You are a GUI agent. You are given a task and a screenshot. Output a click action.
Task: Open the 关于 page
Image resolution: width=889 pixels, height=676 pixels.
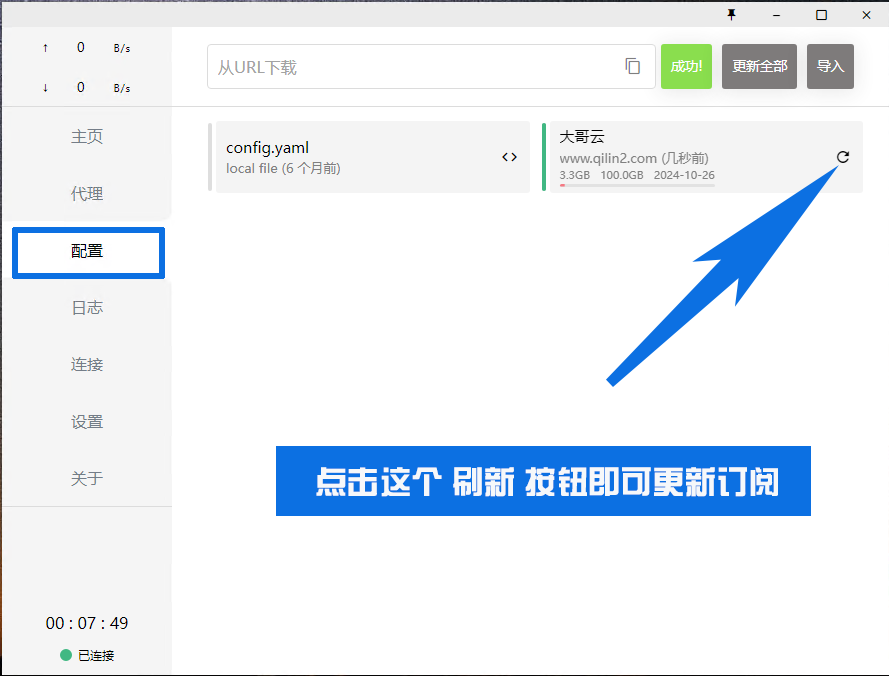coord(87,479)
